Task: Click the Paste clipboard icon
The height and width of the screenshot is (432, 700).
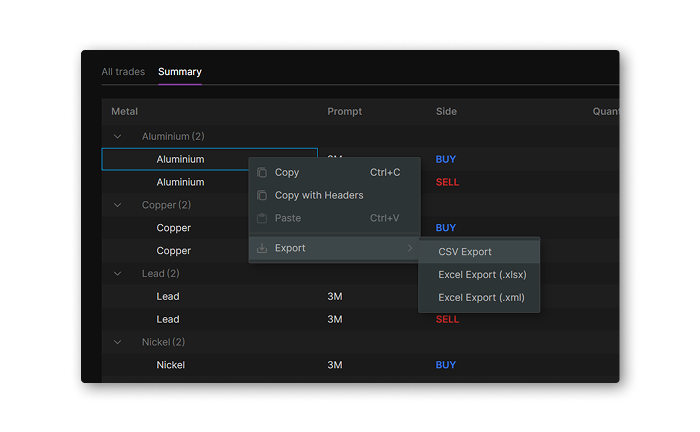Action: tap(262, 218)
